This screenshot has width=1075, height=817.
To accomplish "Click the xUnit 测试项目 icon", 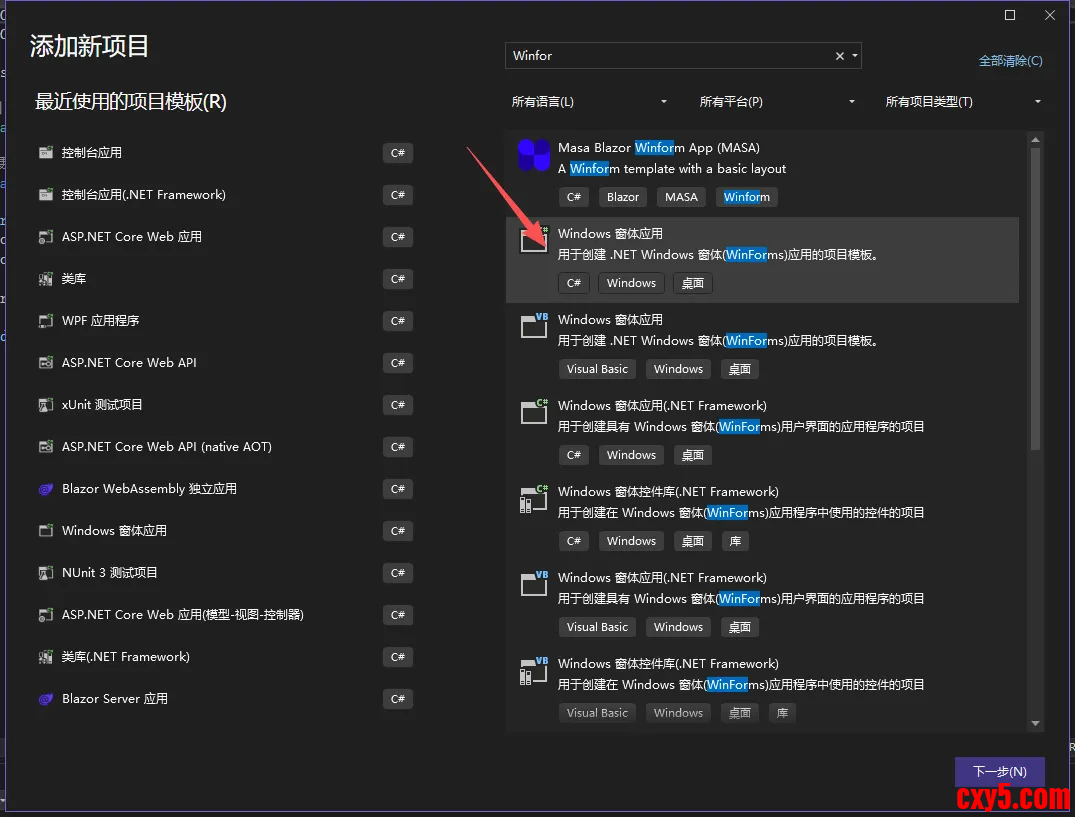I will tap(45, 405).
